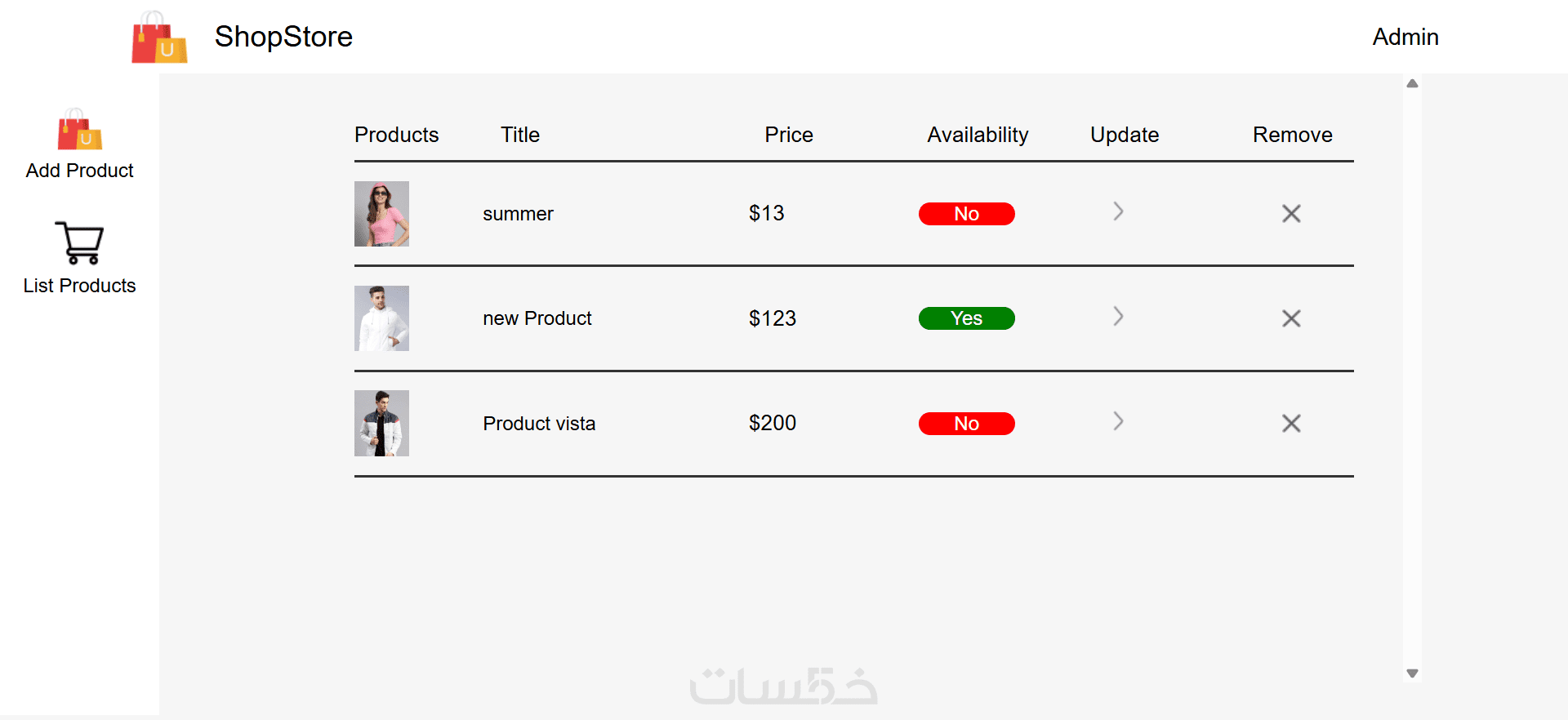Delete the new Product row via X
The height and width of the screenshot is (720, 1568).
(1291, 318)
